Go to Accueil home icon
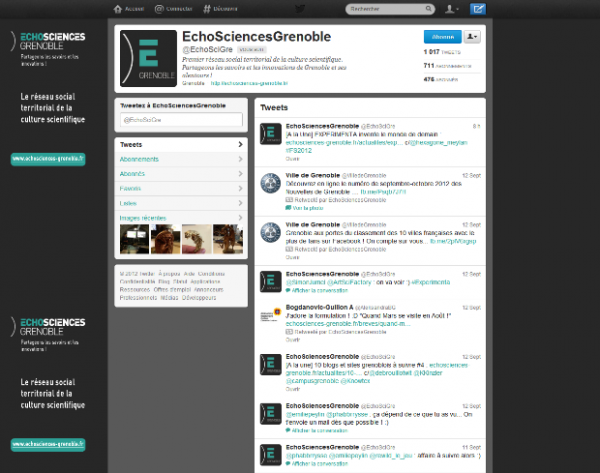Screen dimensions: 600x473 tap(129, 9)
